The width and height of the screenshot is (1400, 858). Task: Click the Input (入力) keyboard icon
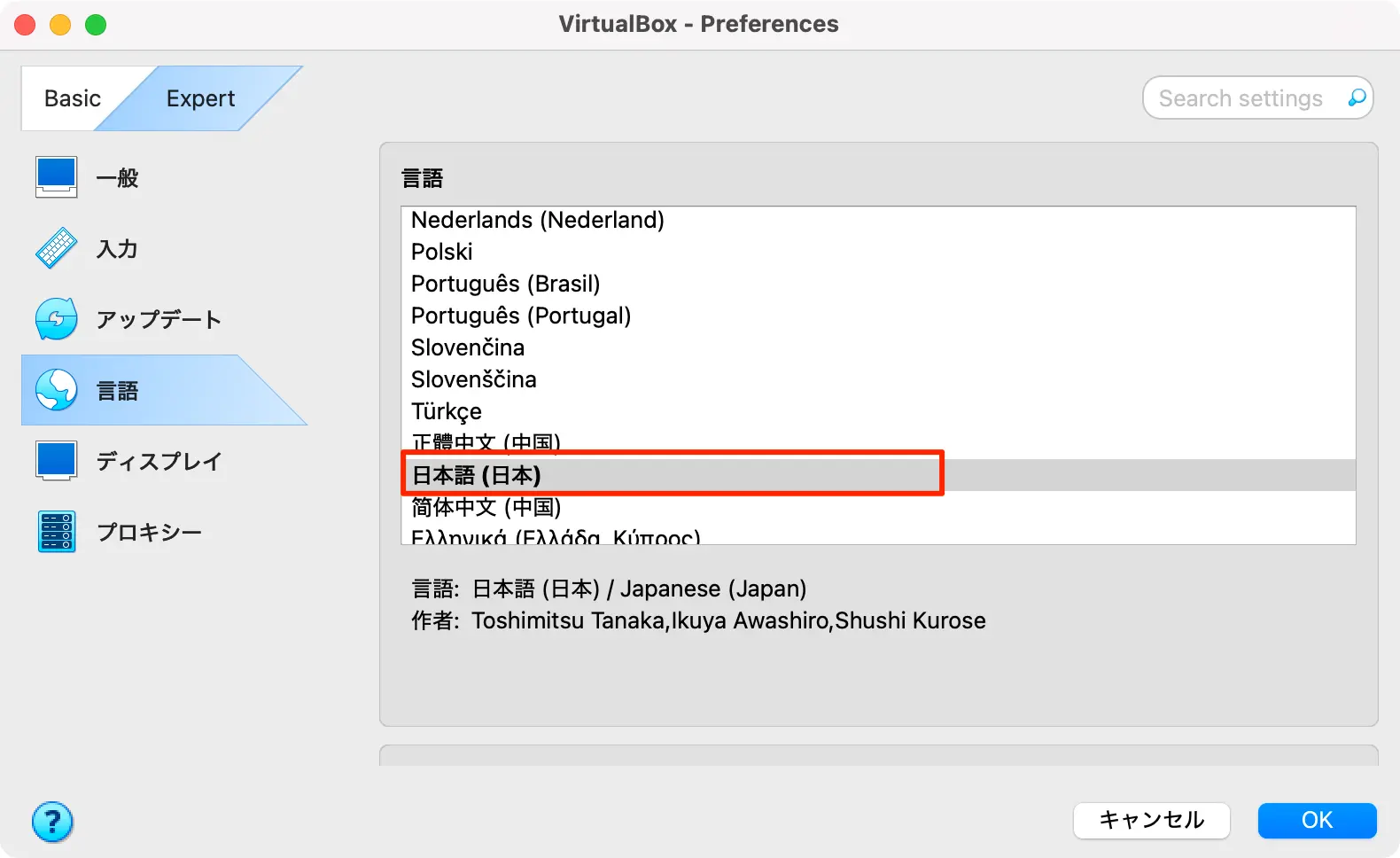(57, 248)
